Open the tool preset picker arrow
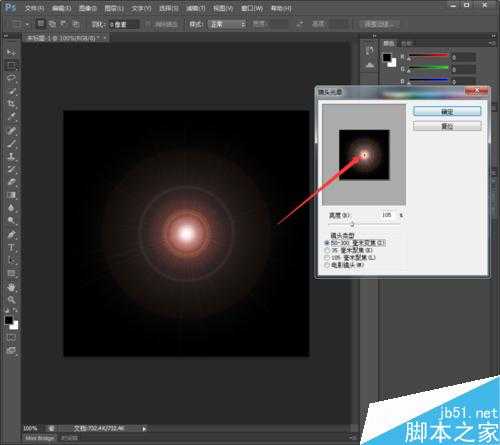The height and width of the screenshot is (445, 500). [27, 24]
